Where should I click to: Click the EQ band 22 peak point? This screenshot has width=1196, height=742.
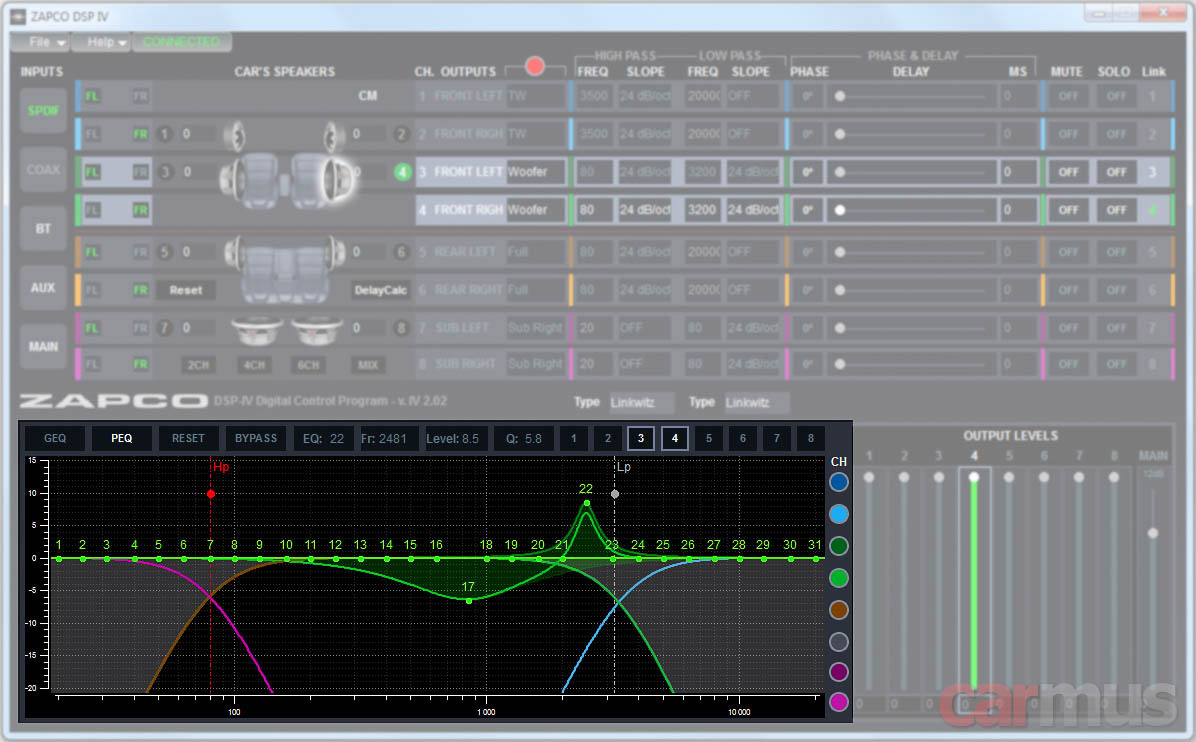586,503
